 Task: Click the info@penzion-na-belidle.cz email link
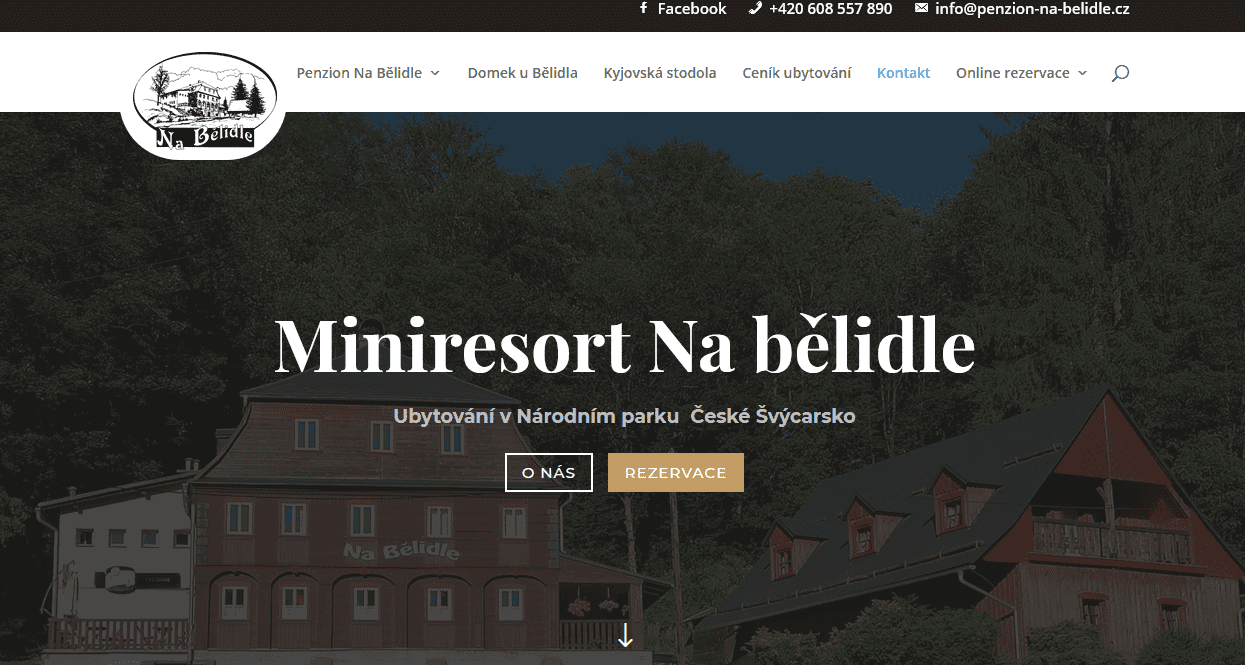[x=1032, y=9]
